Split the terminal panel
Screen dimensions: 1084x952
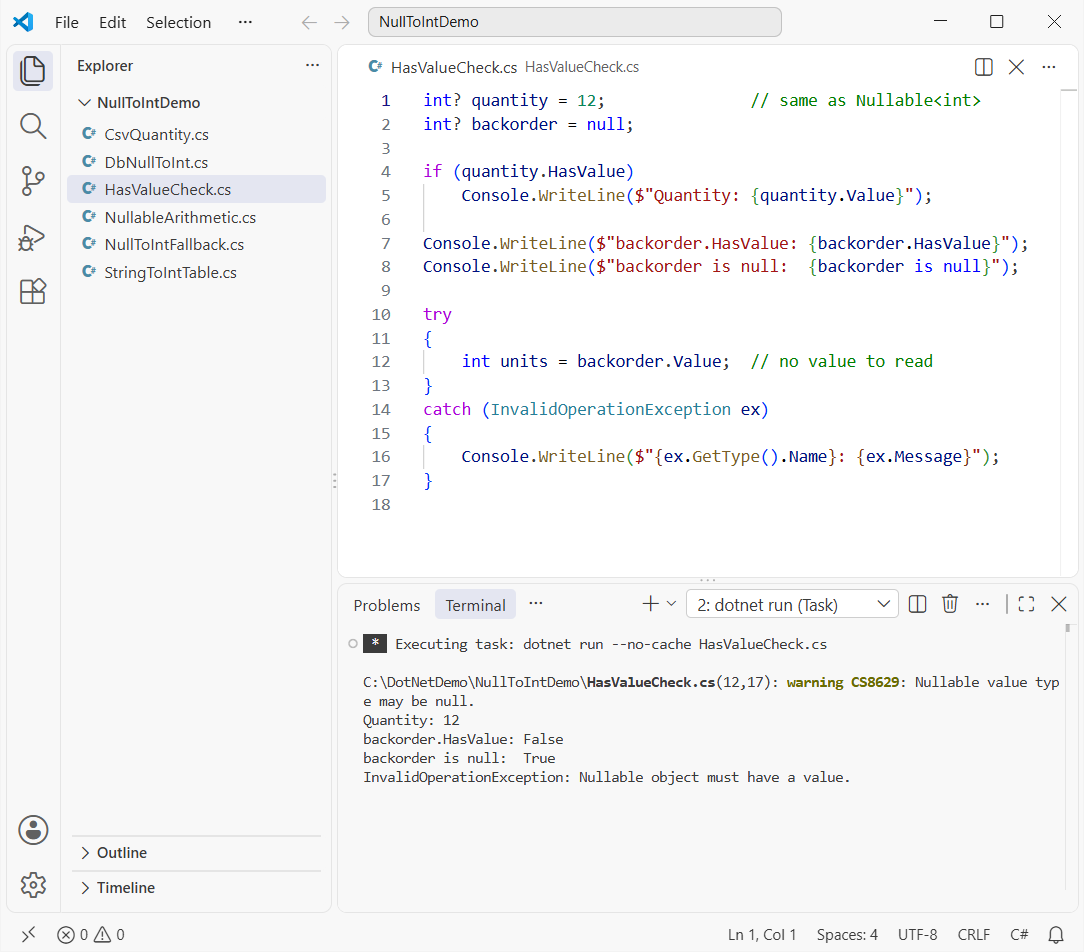917,604
